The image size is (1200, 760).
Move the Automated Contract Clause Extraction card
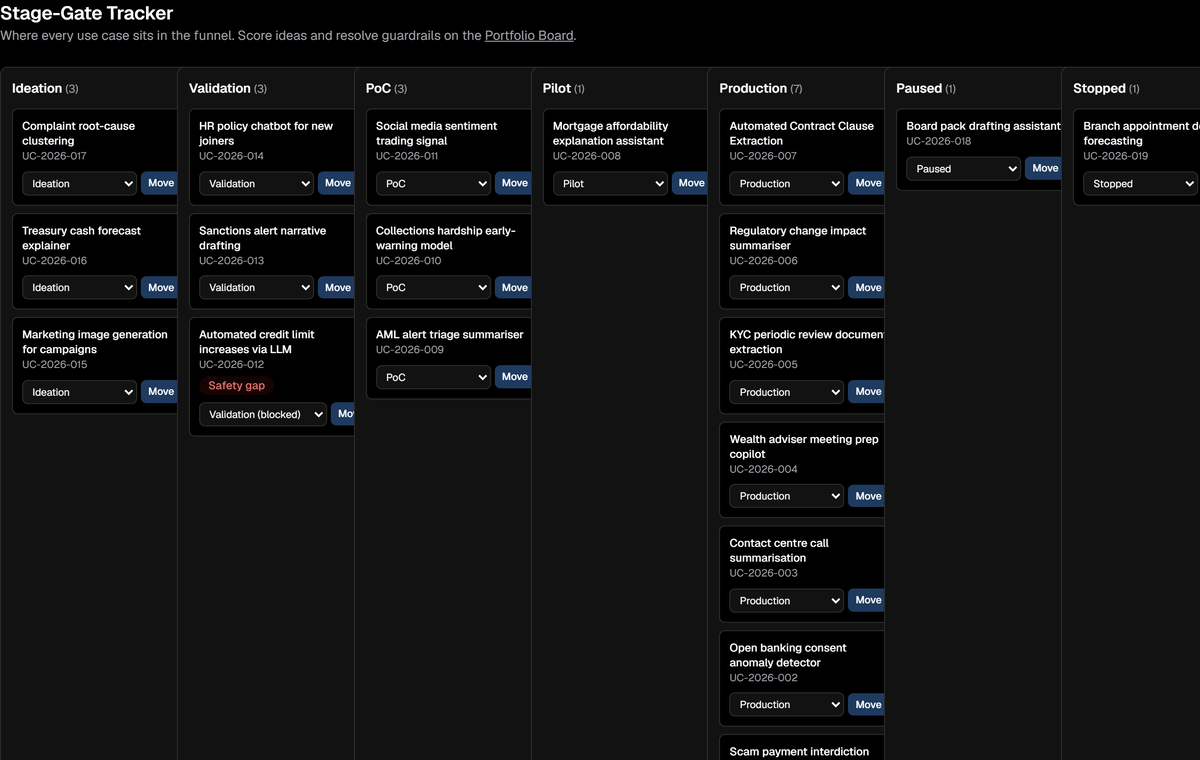pyautogui.click(x=867, y=184)
